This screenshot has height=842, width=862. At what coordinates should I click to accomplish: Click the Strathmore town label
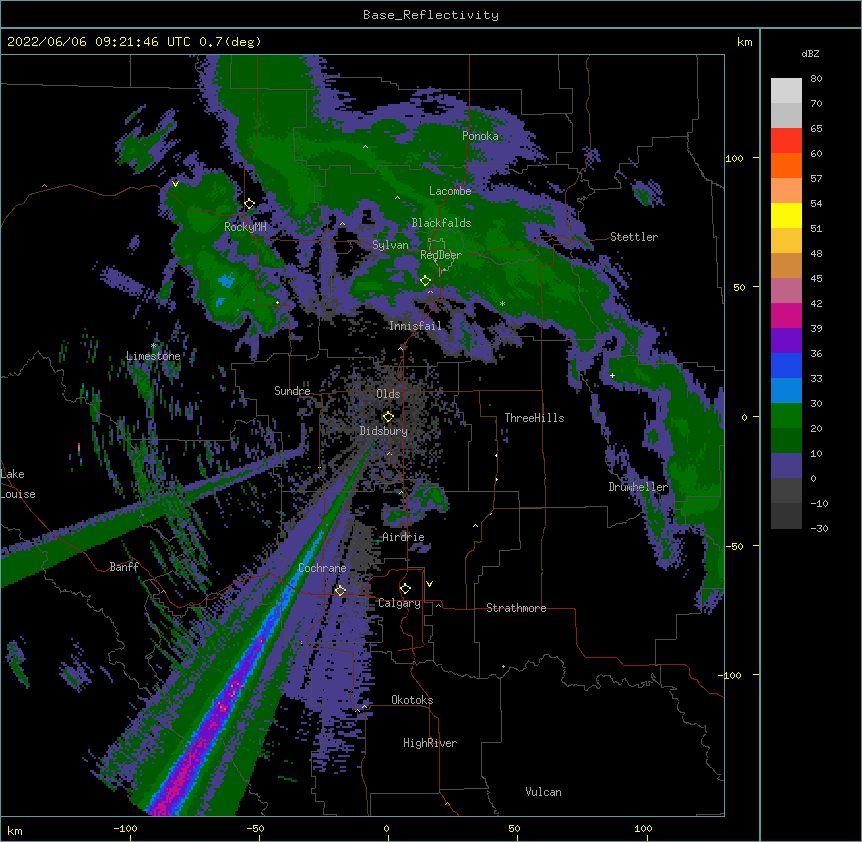pyautogui.click(x=516, y=608)
